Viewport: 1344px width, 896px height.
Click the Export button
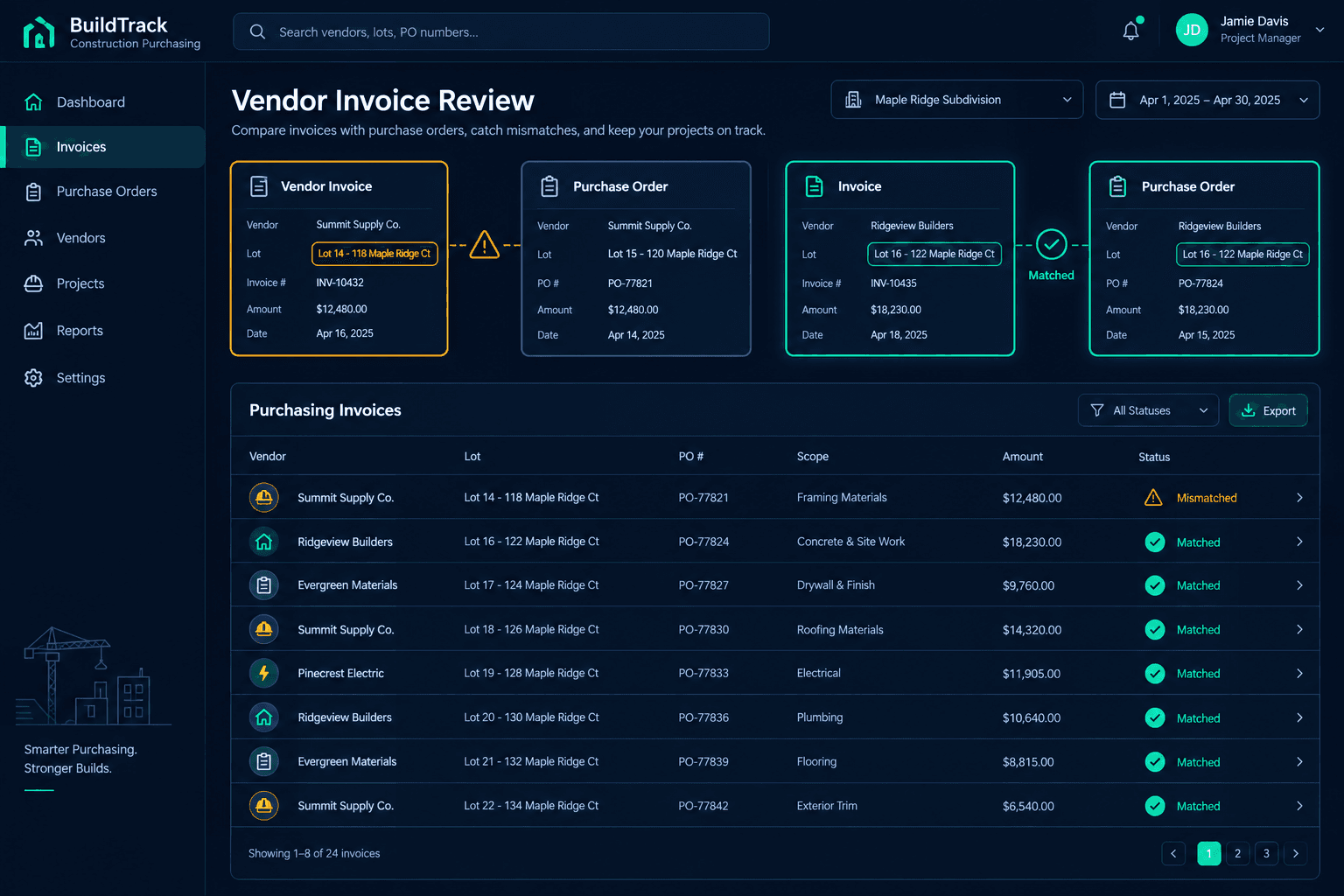click(1269, 410)
